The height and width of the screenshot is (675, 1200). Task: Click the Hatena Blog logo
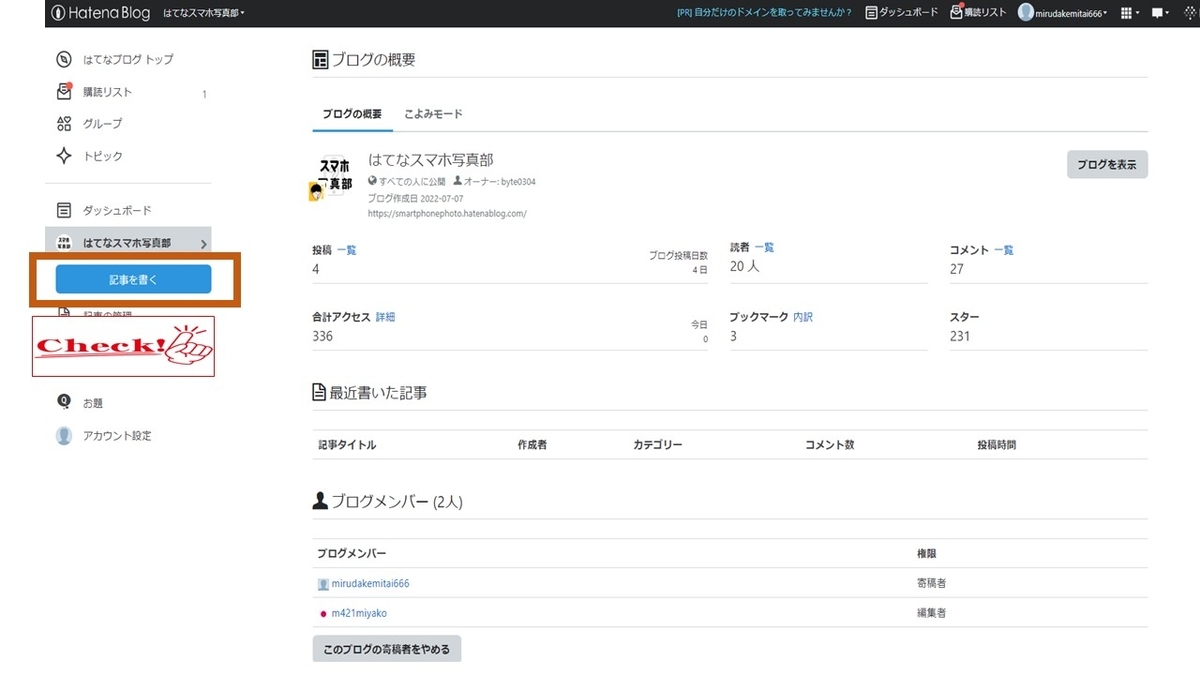pos(100,13)
